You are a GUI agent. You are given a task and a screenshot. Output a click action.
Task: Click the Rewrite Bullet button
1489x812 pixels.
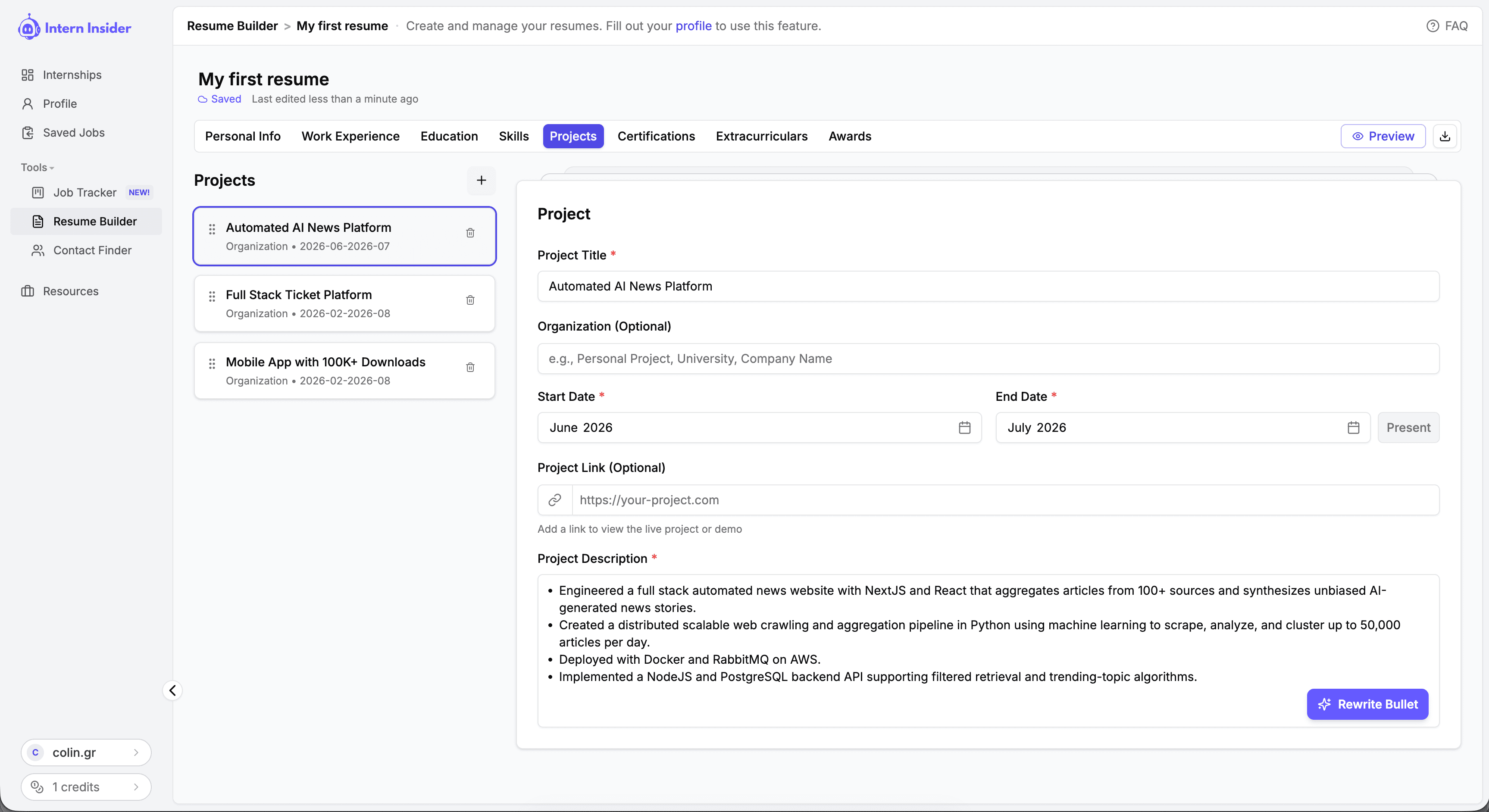(x=1367, y=704)
